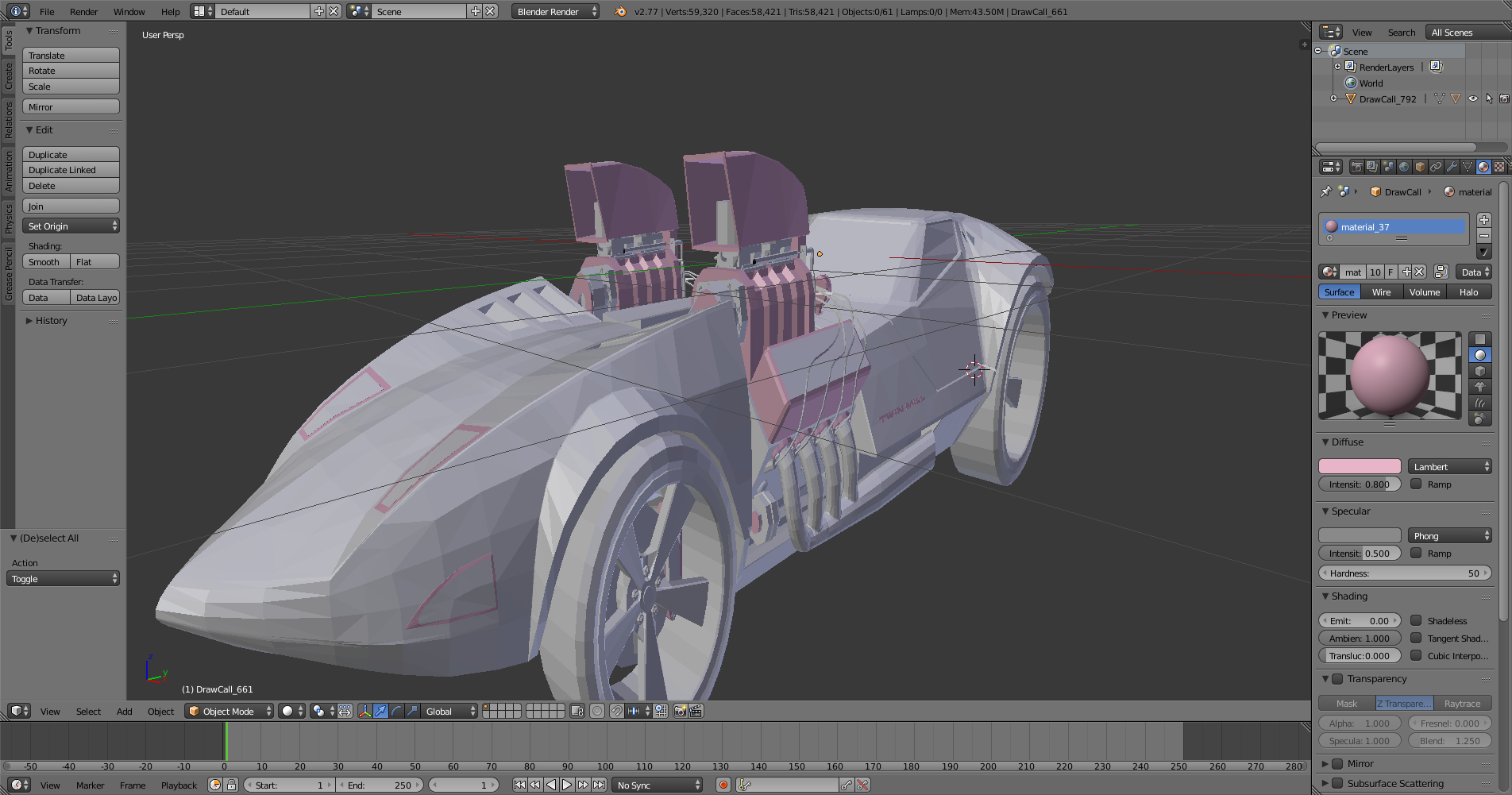Viewport: 1512px width, 795px height.
Task: Click the translate manipulator arrow icon
Action: coord(380,711)
